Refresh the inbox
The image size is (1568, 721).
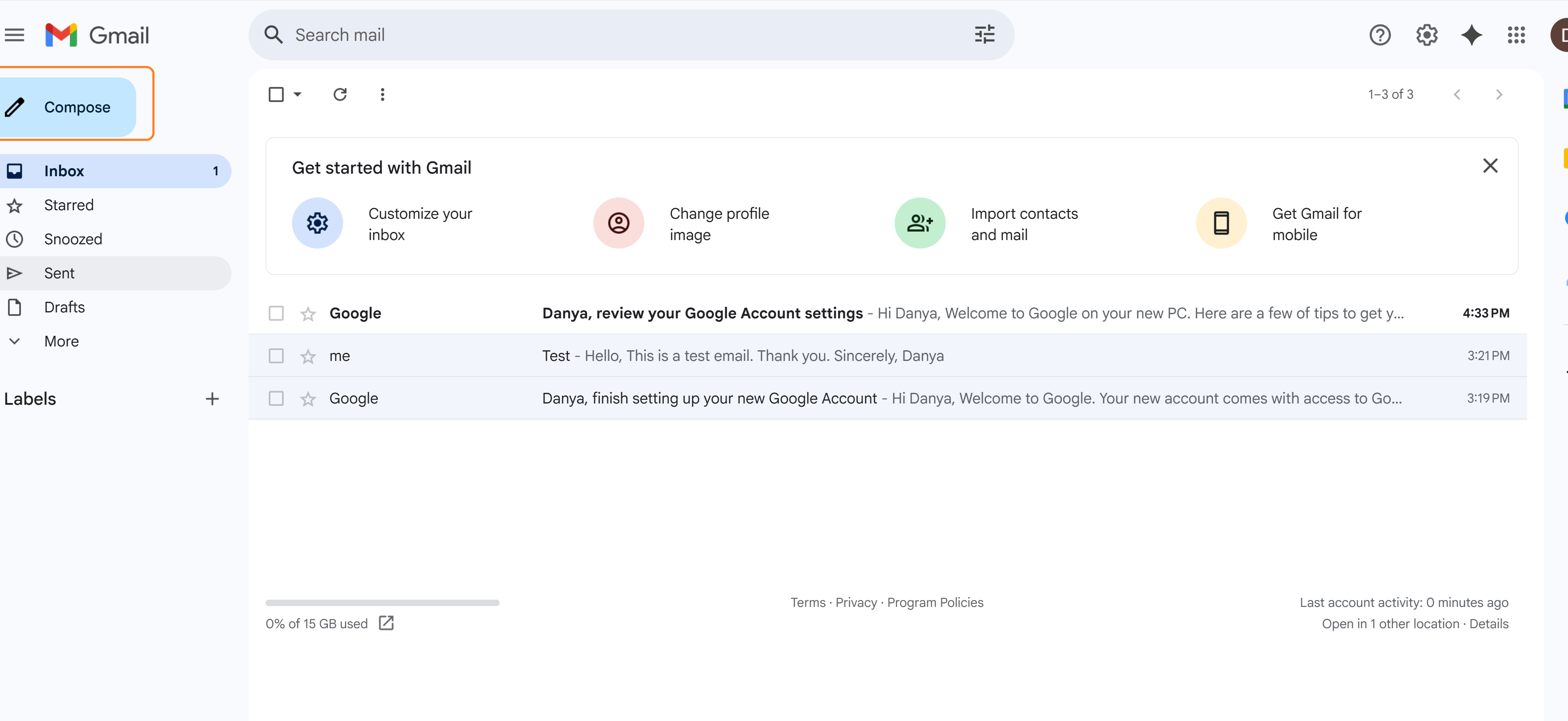tap(340, 94)
